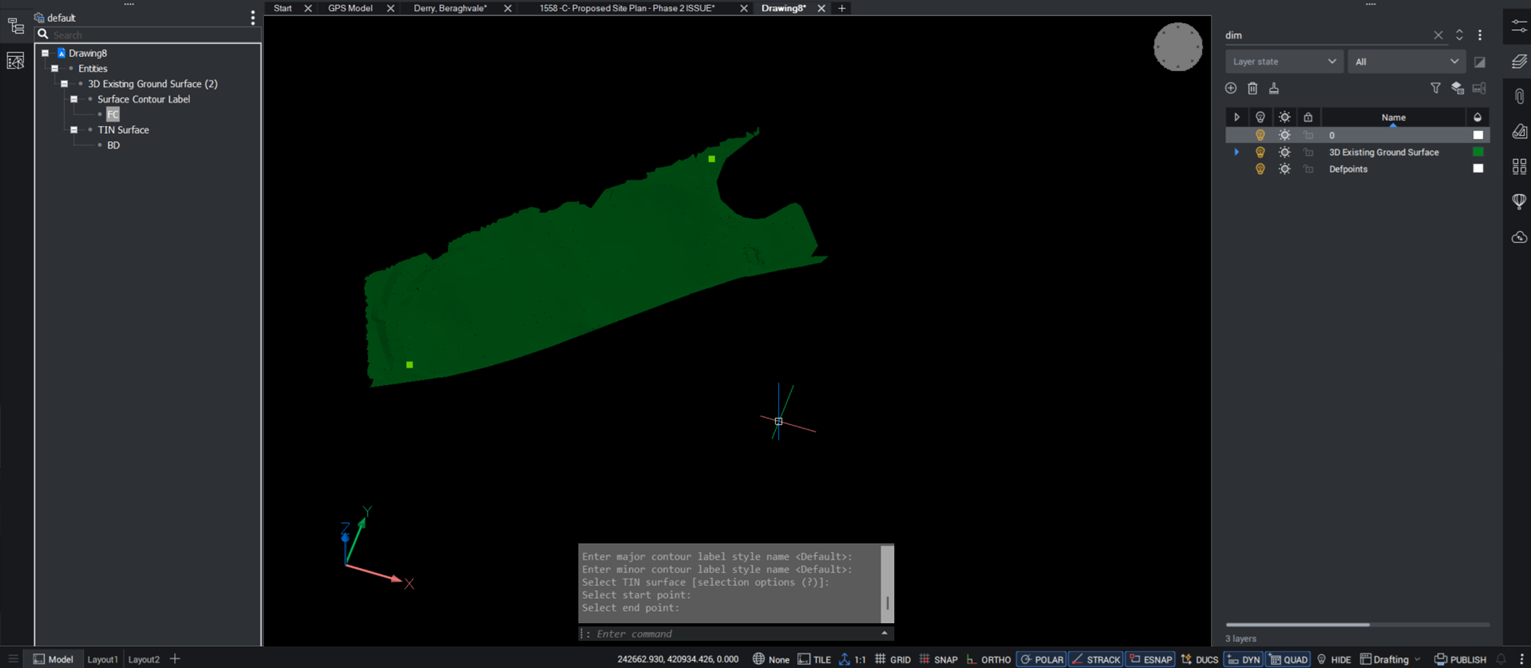Click the delete layer trash icon
This screenshot has width=1531, height=668.
tap(1252, 89)
